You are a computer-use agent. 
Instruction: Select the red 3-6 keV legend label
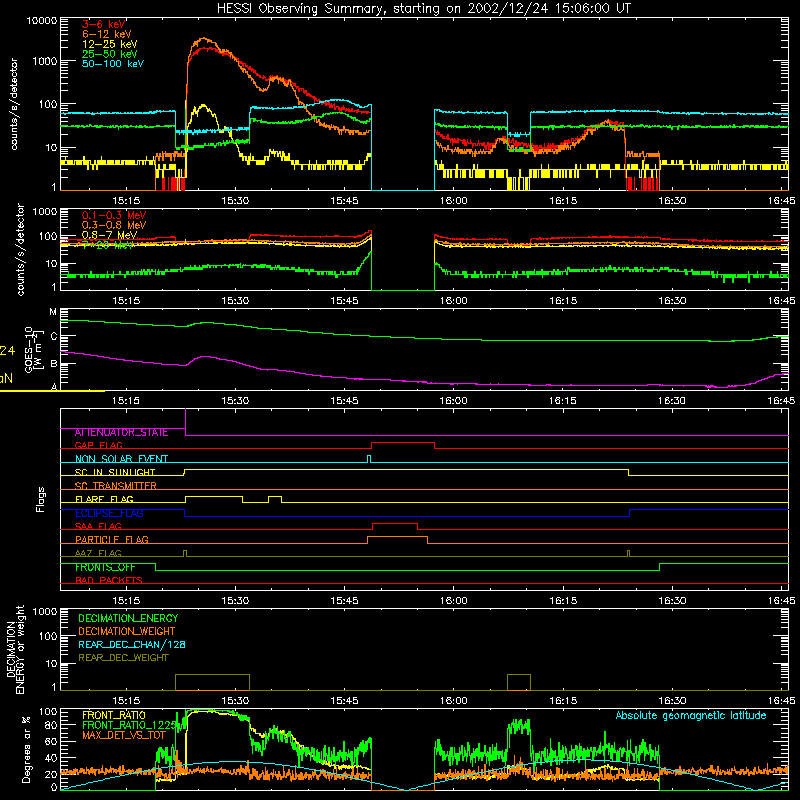(104, 24)
